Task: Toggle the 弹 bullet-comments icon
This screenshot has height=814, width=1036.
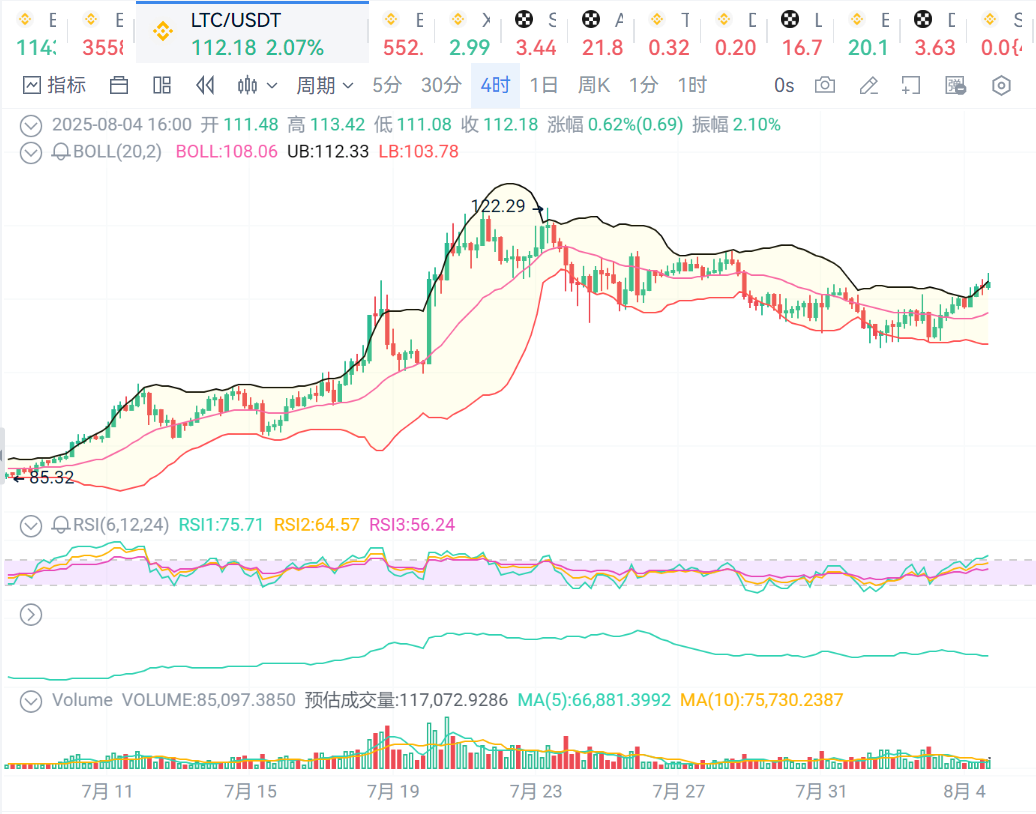Action: [x=955, y=85]
